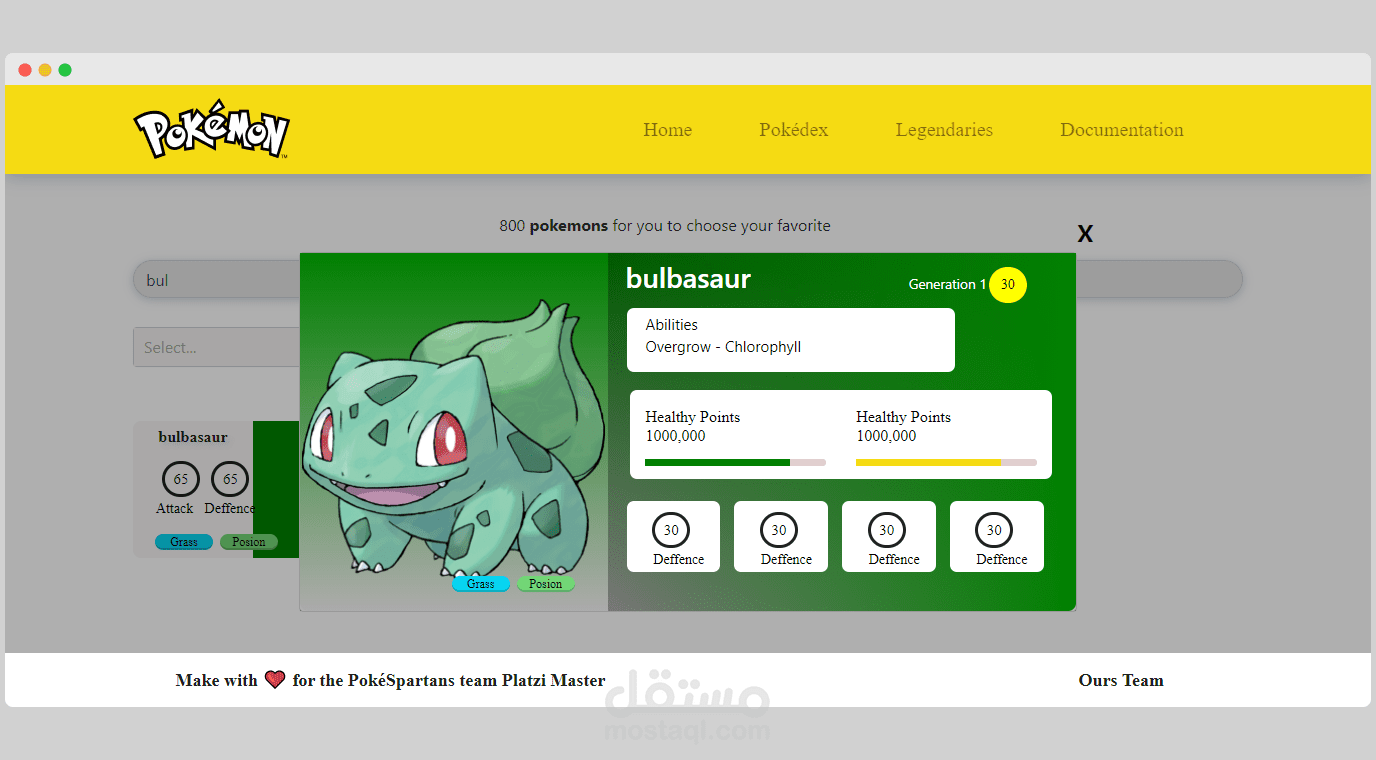Open the Legendaries nav item

(944, 130)
